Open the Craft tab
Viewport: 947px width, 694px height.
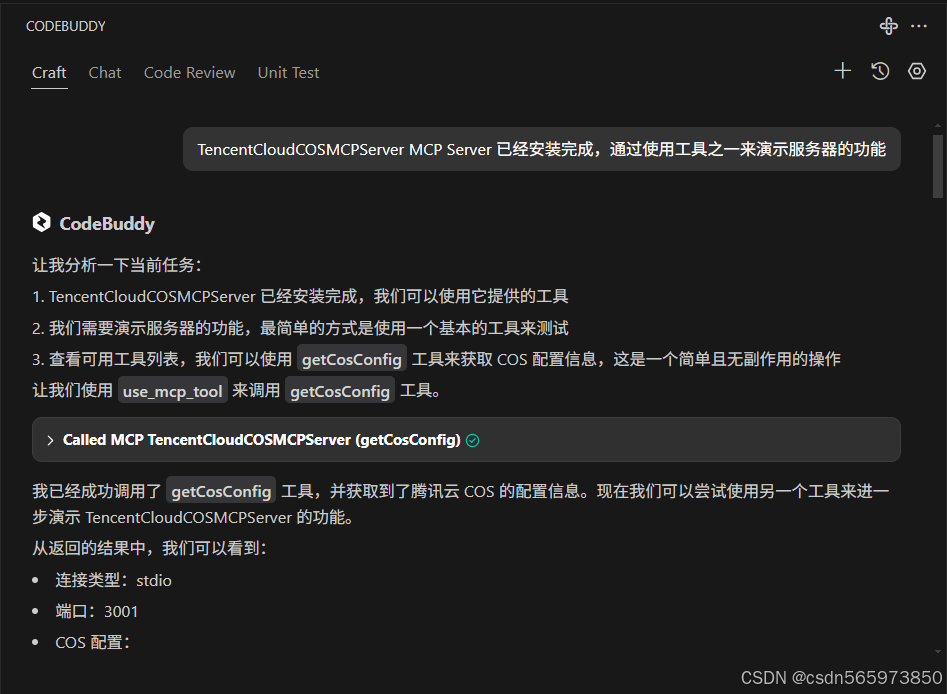tap(49, 72)
